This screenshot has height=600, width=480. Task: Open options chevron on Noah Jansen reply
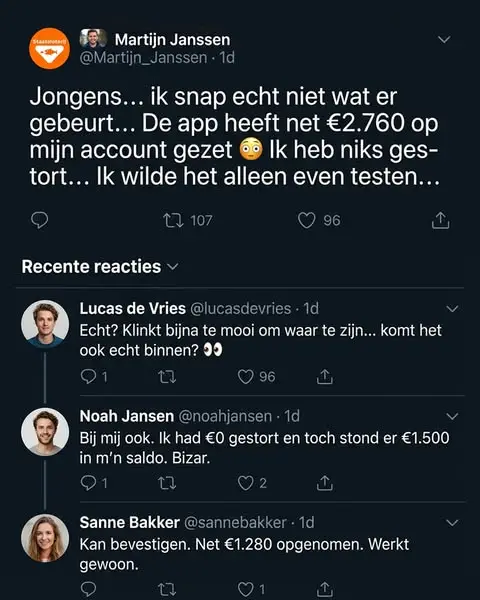[452, 416]
